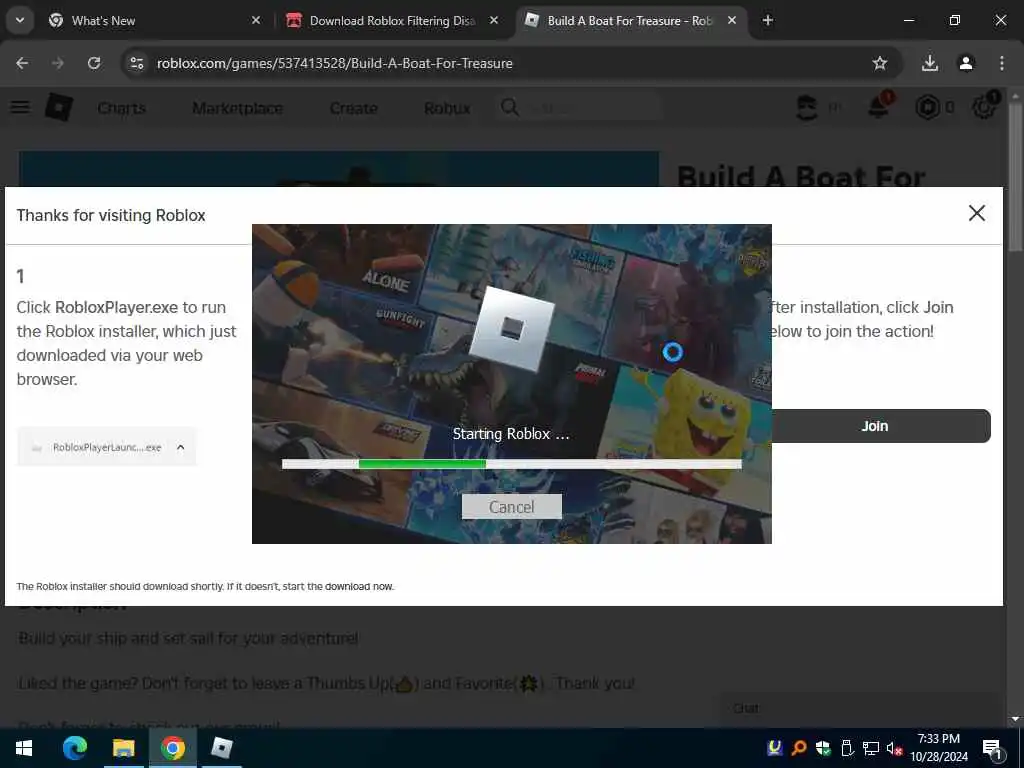Click the address bar URL

pos(334,63)
